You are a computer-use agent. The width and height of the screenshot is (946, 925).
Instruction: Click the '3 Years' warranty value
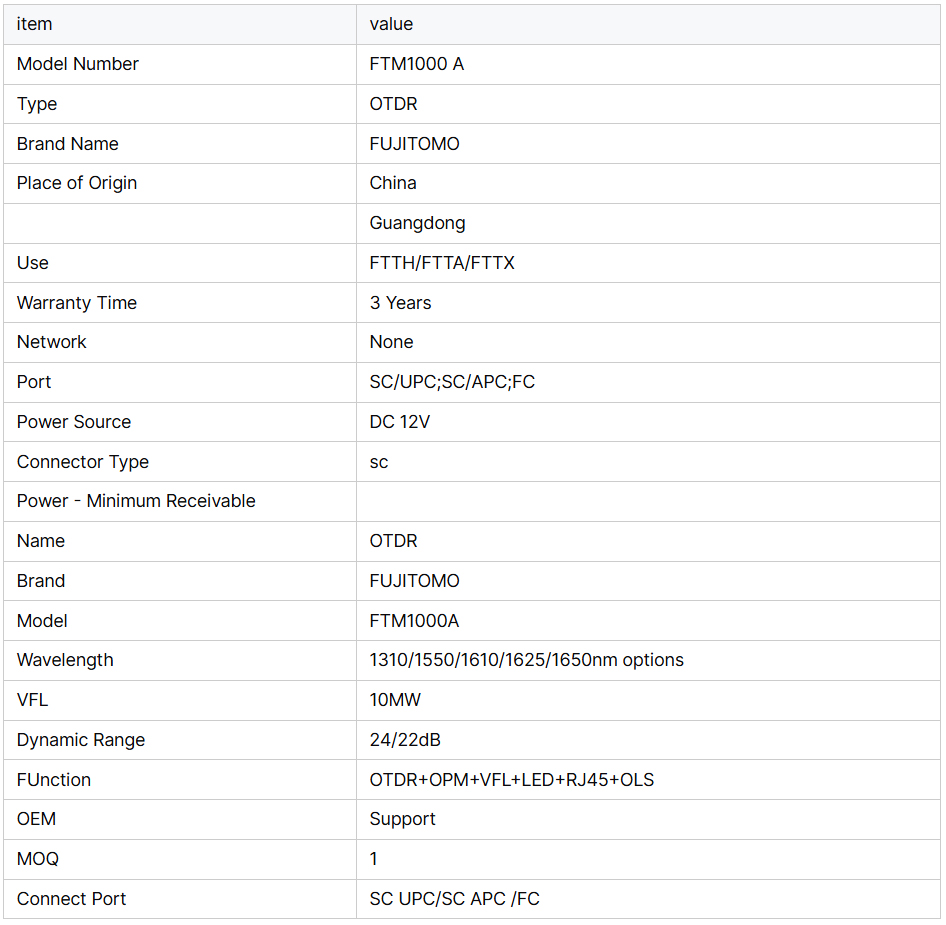click(x=401, y=303)
